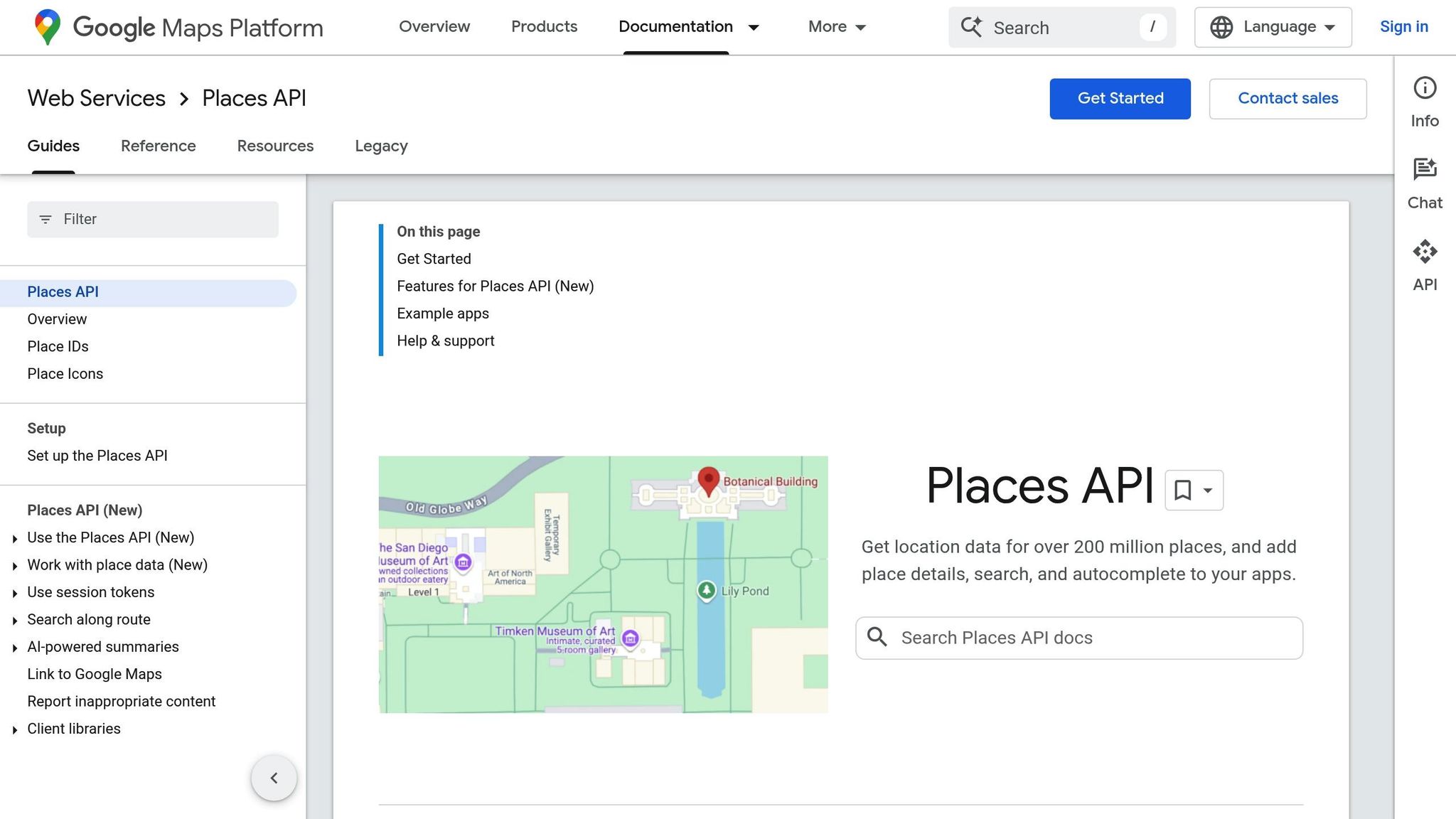
Task: Open the Contact sales page
Action: pyautogui.click(x=1288, y=98)
